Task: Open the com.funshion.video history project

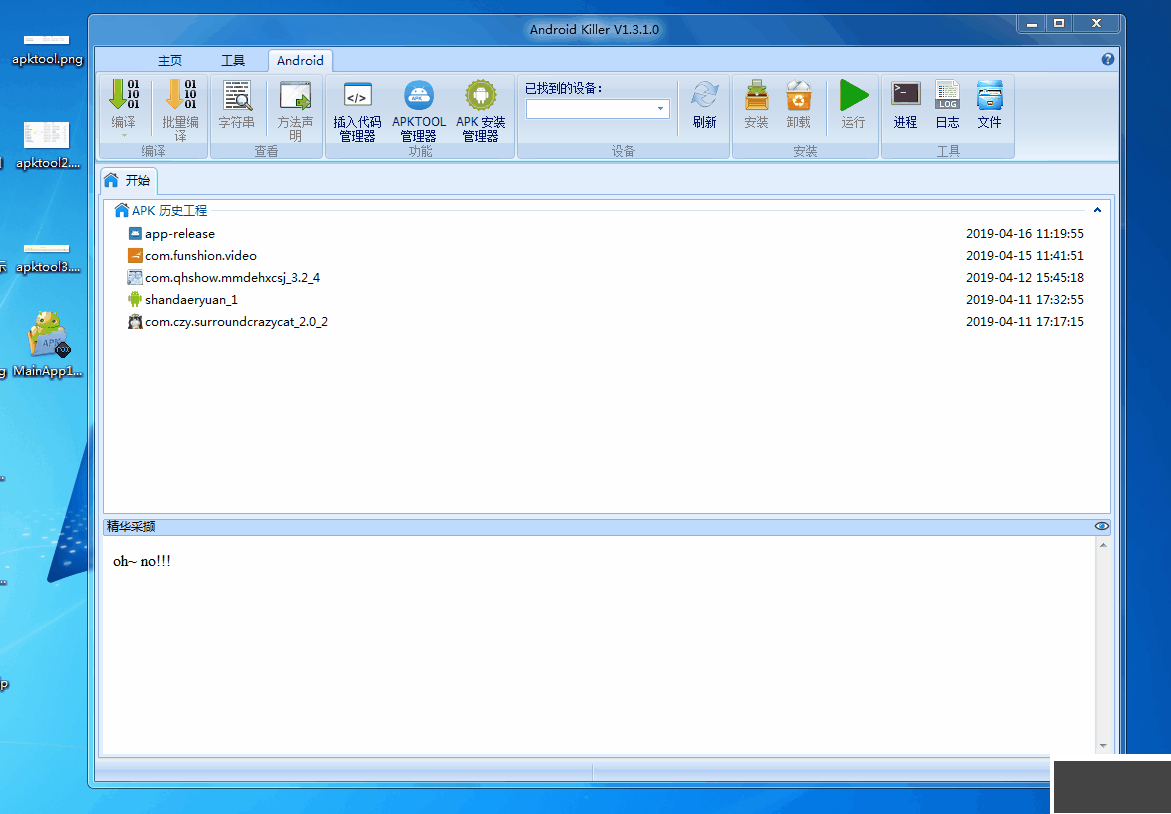Action: 200,256
